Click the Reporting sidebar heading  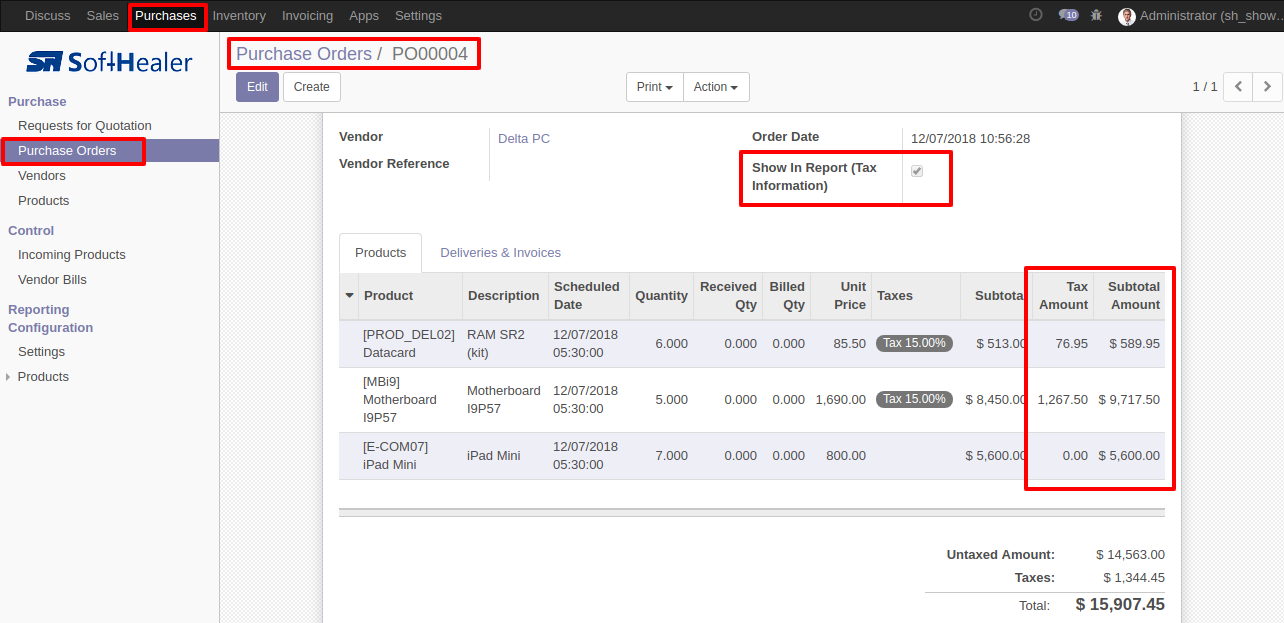(x=39, y=310)
